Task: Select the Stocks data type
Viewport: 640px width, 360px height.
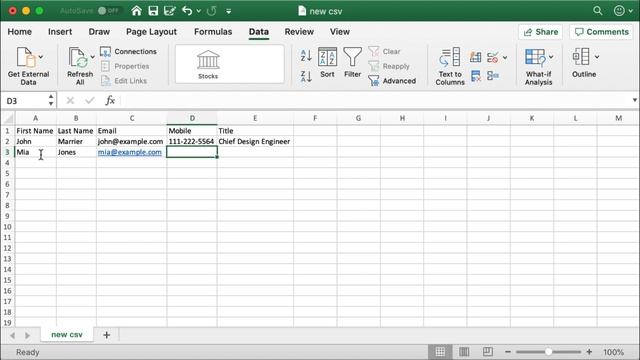Action: tap(208, 64)
